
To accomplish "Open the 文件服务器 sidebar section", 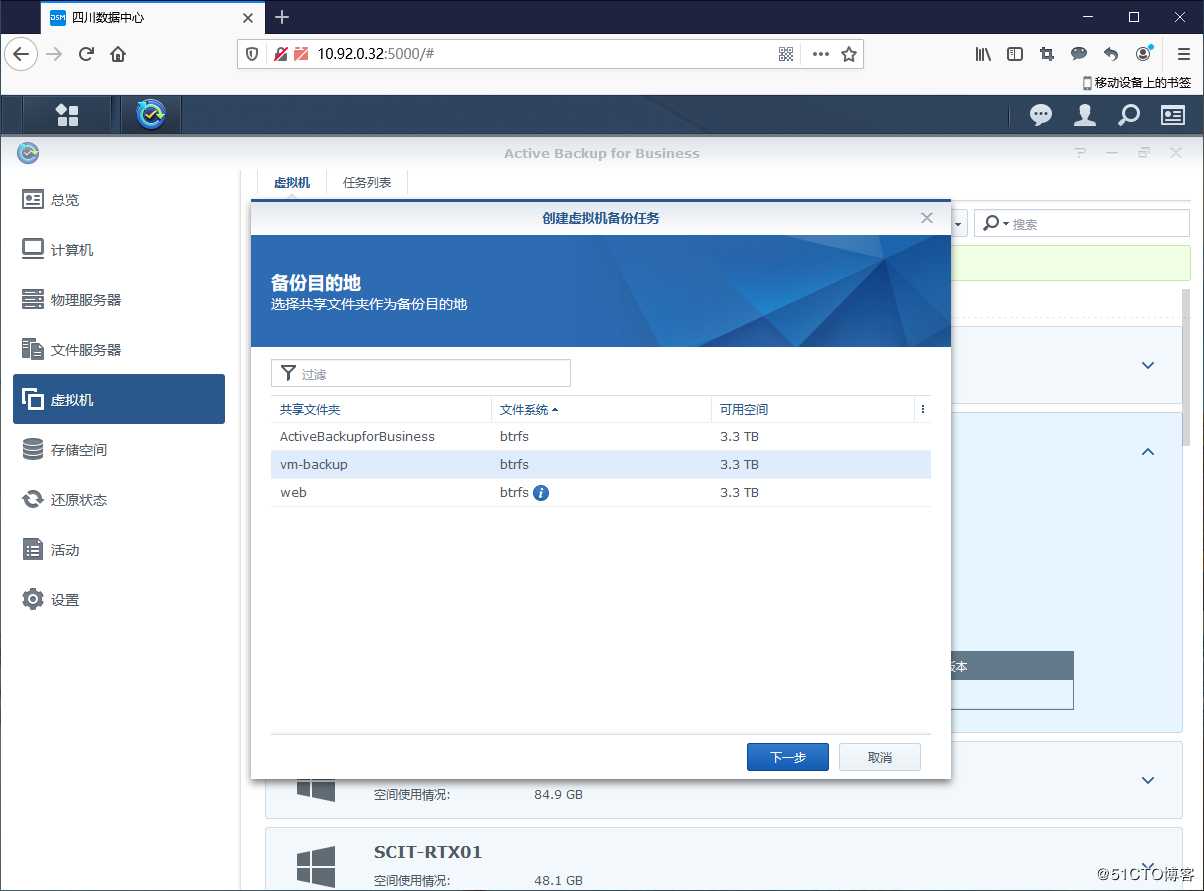I will (119, 349).
